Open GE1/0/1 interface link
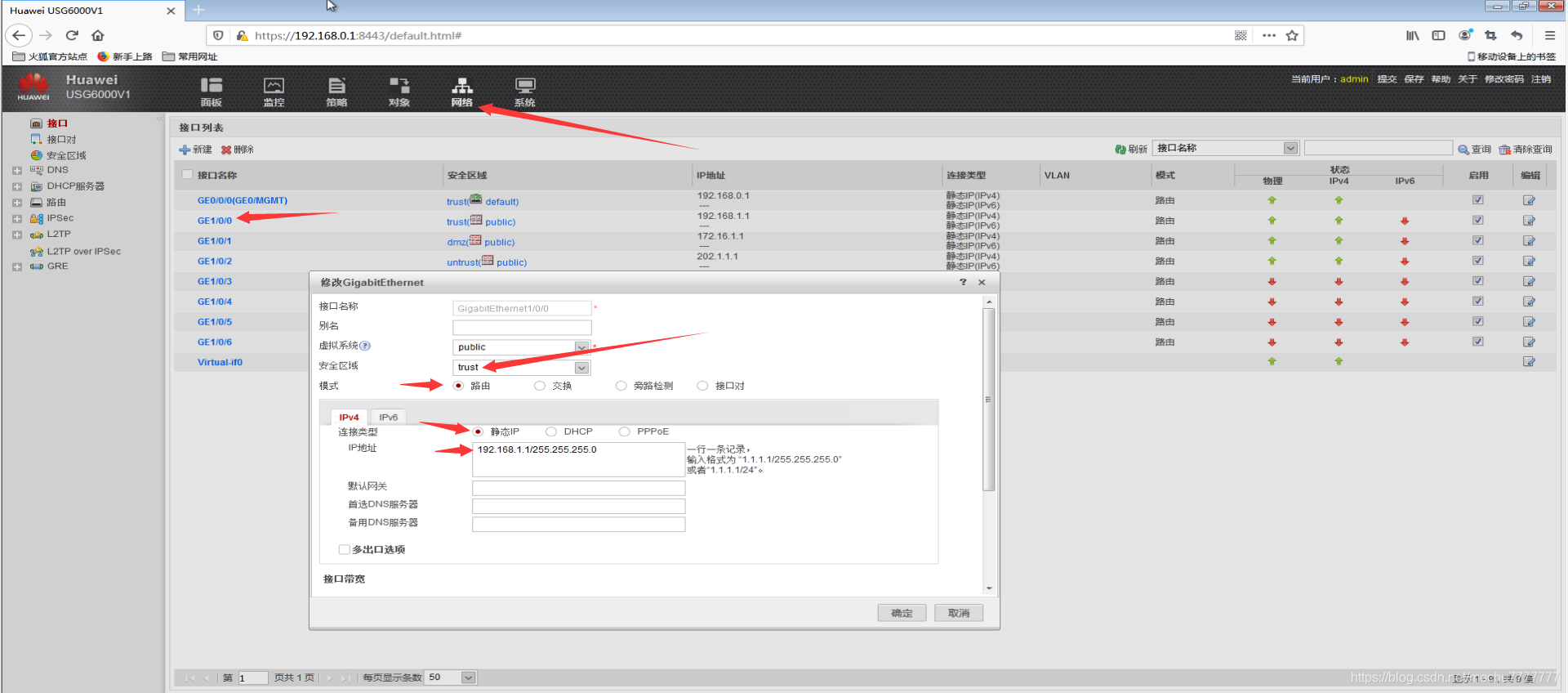1568x693 pixels. [215, 241]
